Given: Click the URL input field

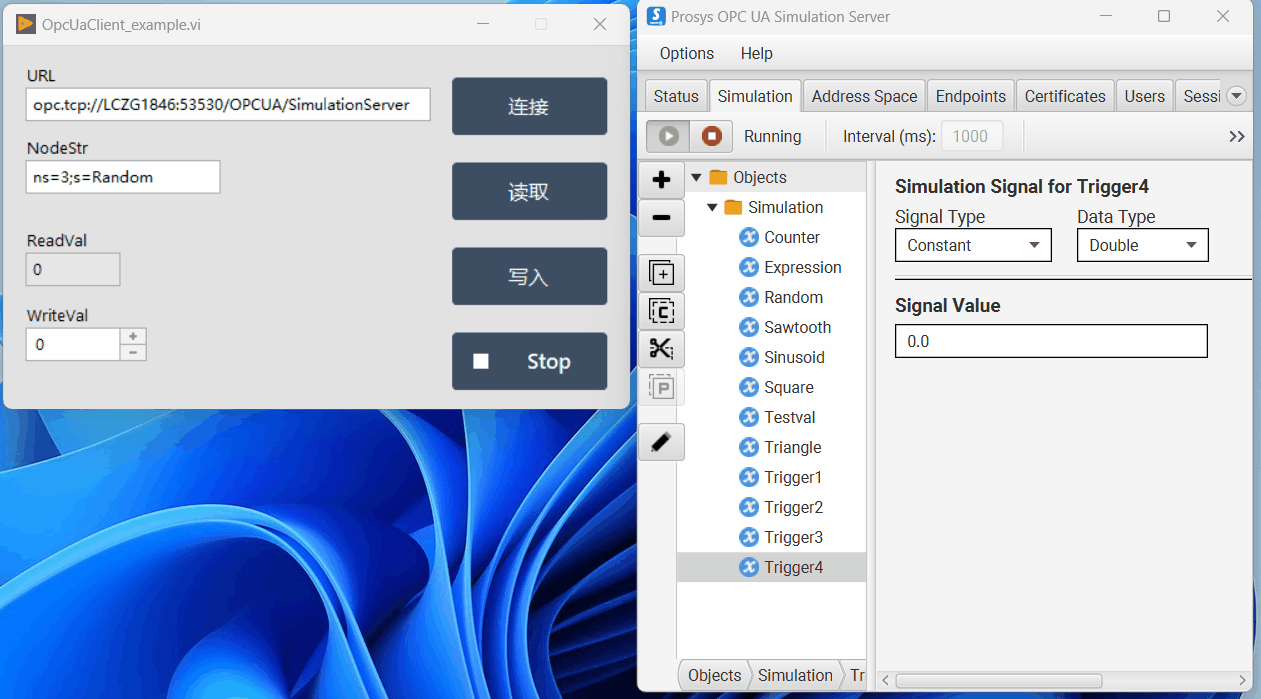Looking at the screenshot, I should point(228,104).
